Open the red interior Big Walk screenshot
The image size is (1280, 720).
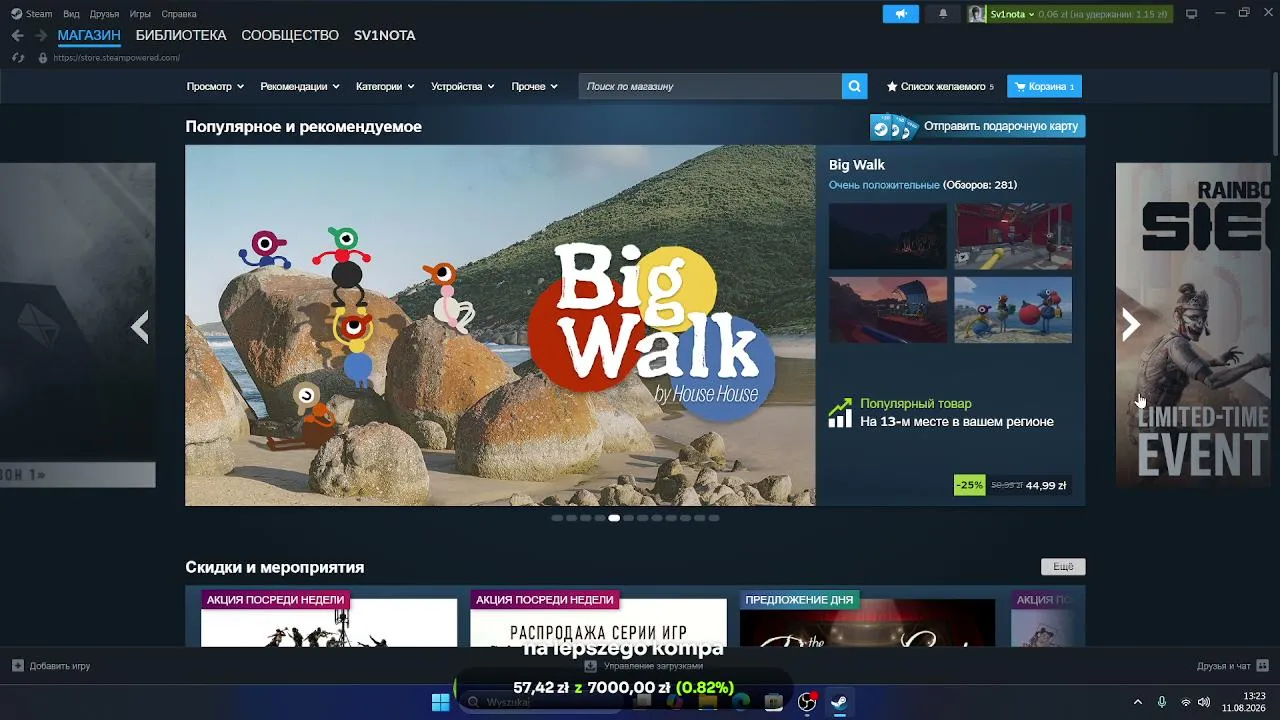(x=1013, y=236)
